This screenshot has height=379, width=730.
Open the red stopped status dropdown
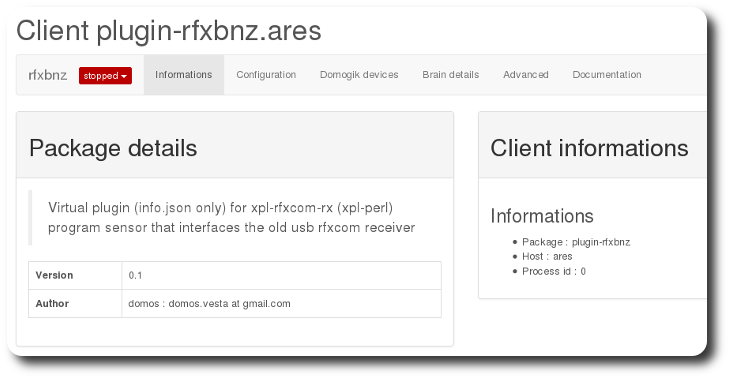pyautogui.click(x=105, y=75)
